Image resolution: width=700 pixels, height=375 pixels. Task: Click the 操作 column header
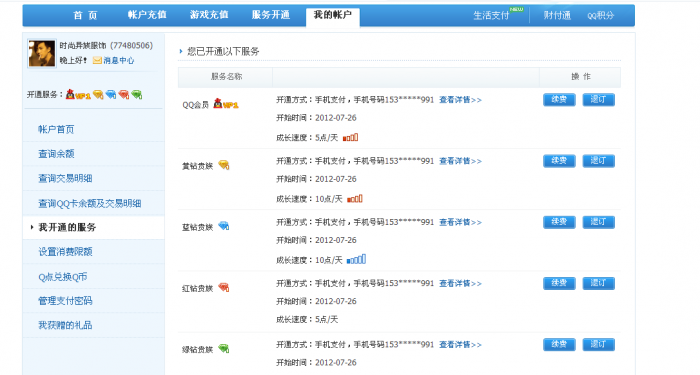(x=580, y=77)
